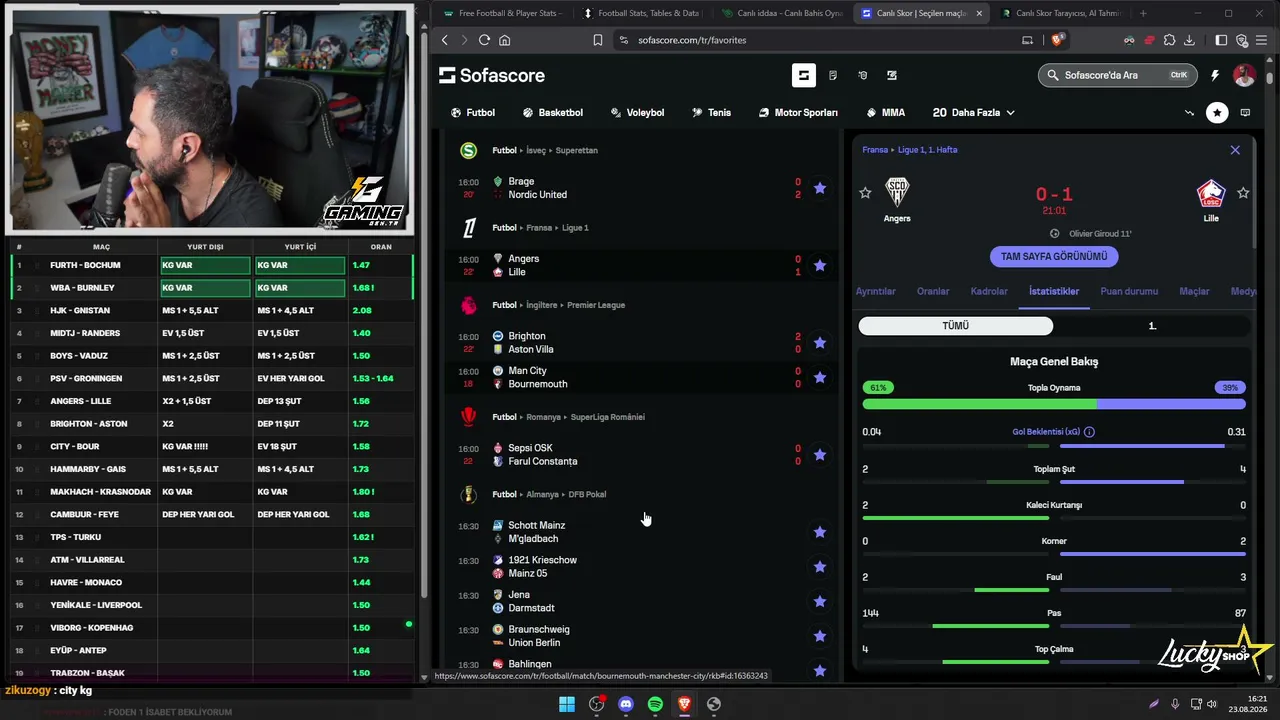Open the browser home page
Screen dimensions: 1280x720
pyautogui.click(x=505, y=40)
